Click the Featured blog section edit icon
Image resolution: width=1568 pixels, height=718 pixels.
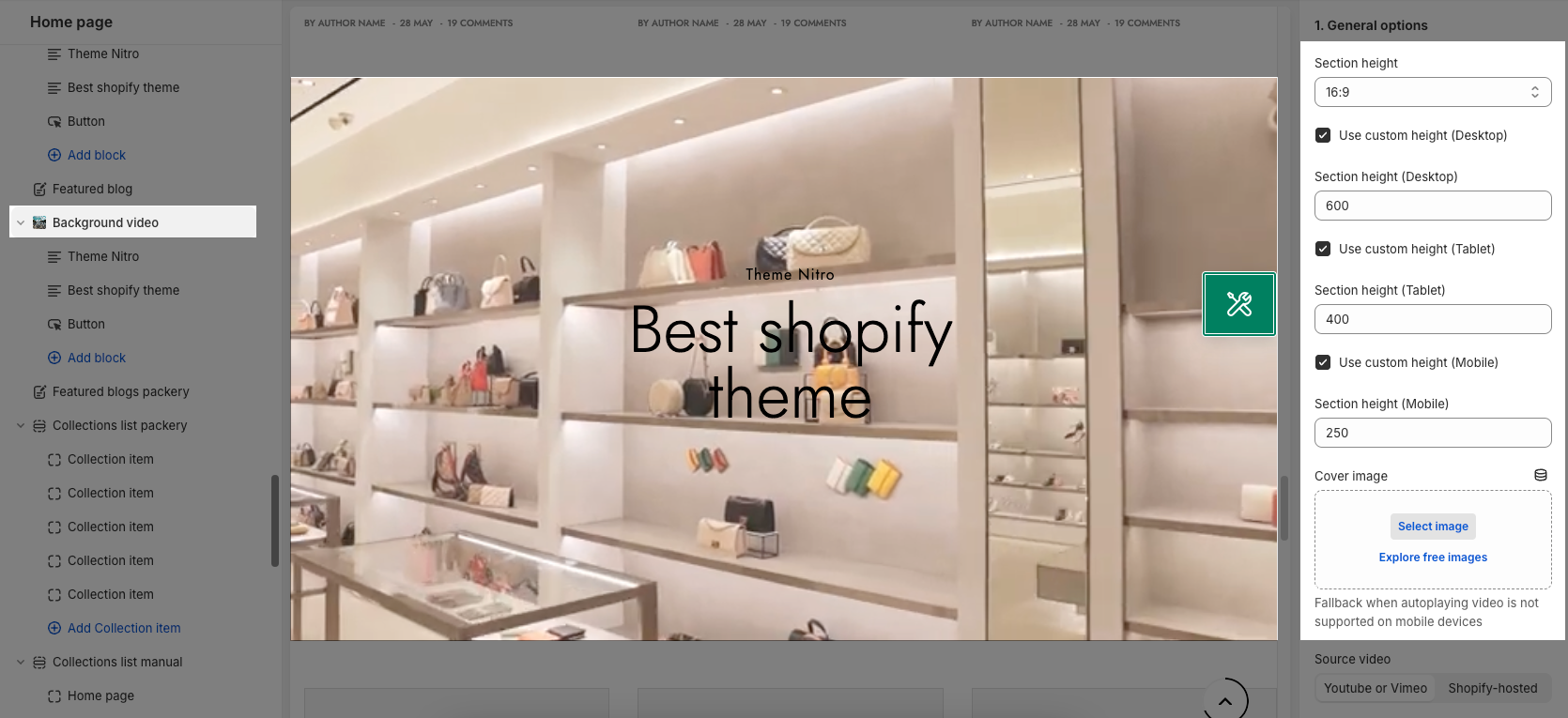[39, 190]
